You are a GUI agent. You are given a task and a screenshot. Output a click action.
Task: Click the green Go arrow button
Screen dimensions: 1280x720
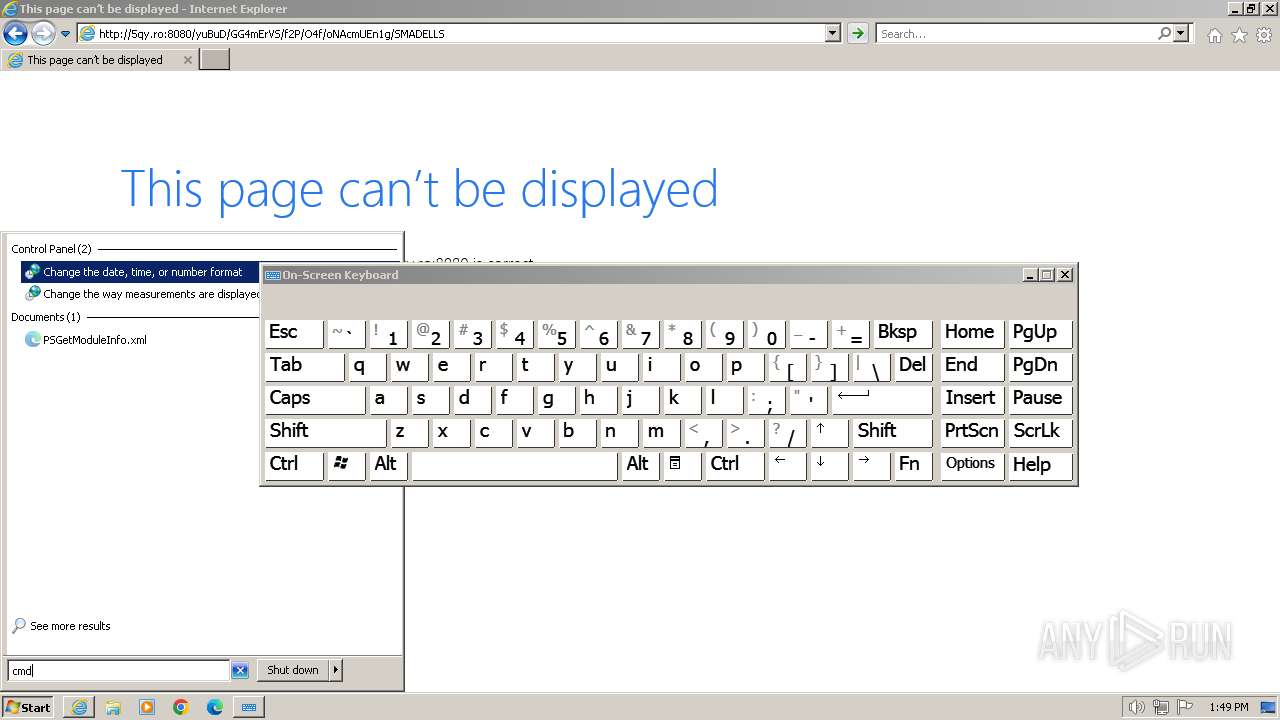(x=857, y=33)
